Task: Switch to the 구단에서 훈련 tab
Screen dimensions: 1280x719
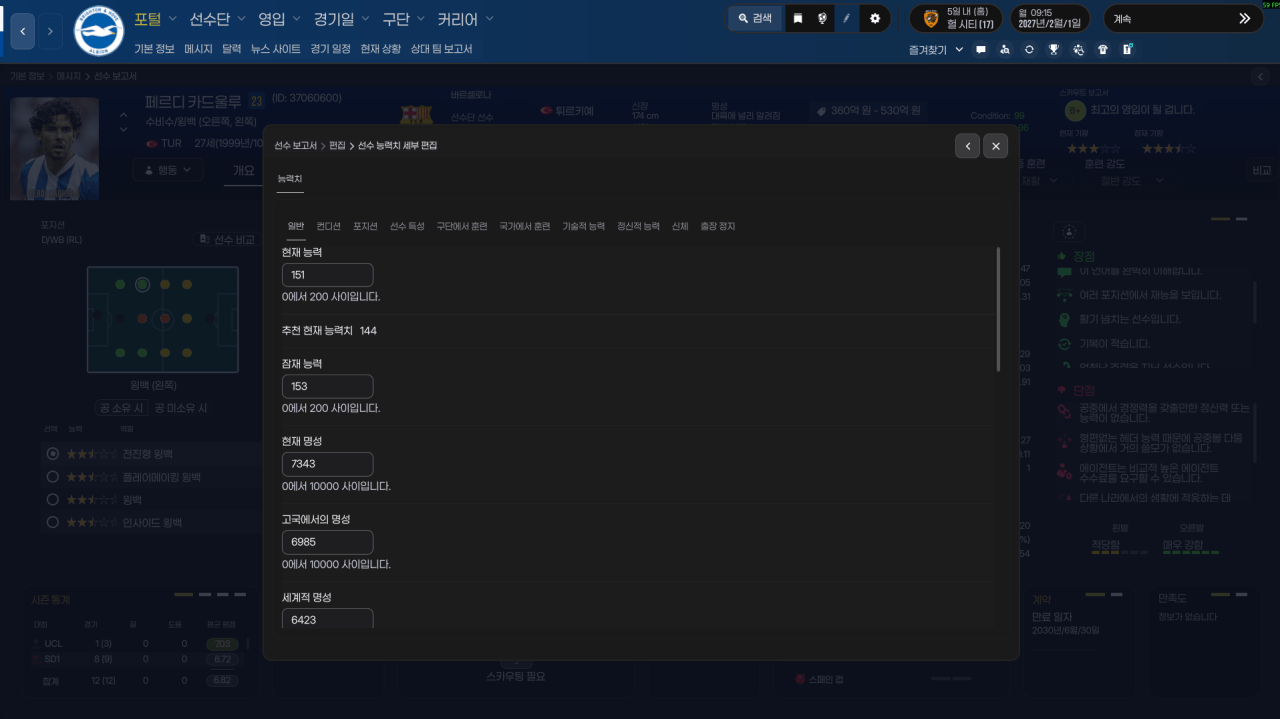Action: (462, 227)
